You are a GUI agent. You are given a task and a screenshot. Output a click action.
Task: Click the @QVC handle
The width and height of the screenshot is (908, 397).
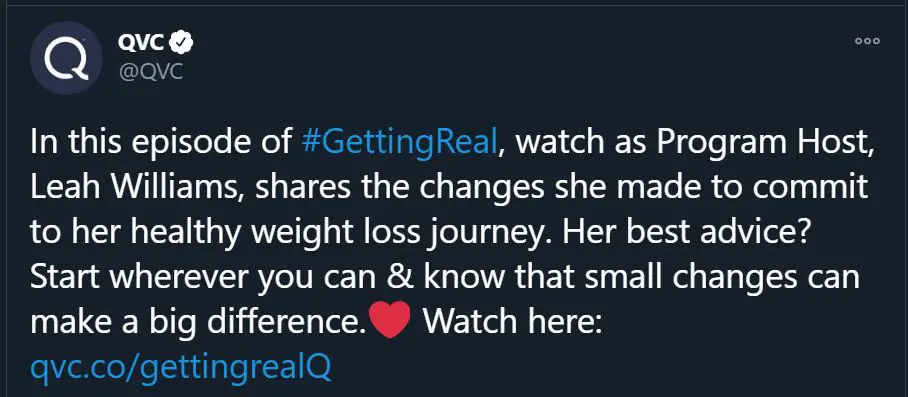pos(151,71)
